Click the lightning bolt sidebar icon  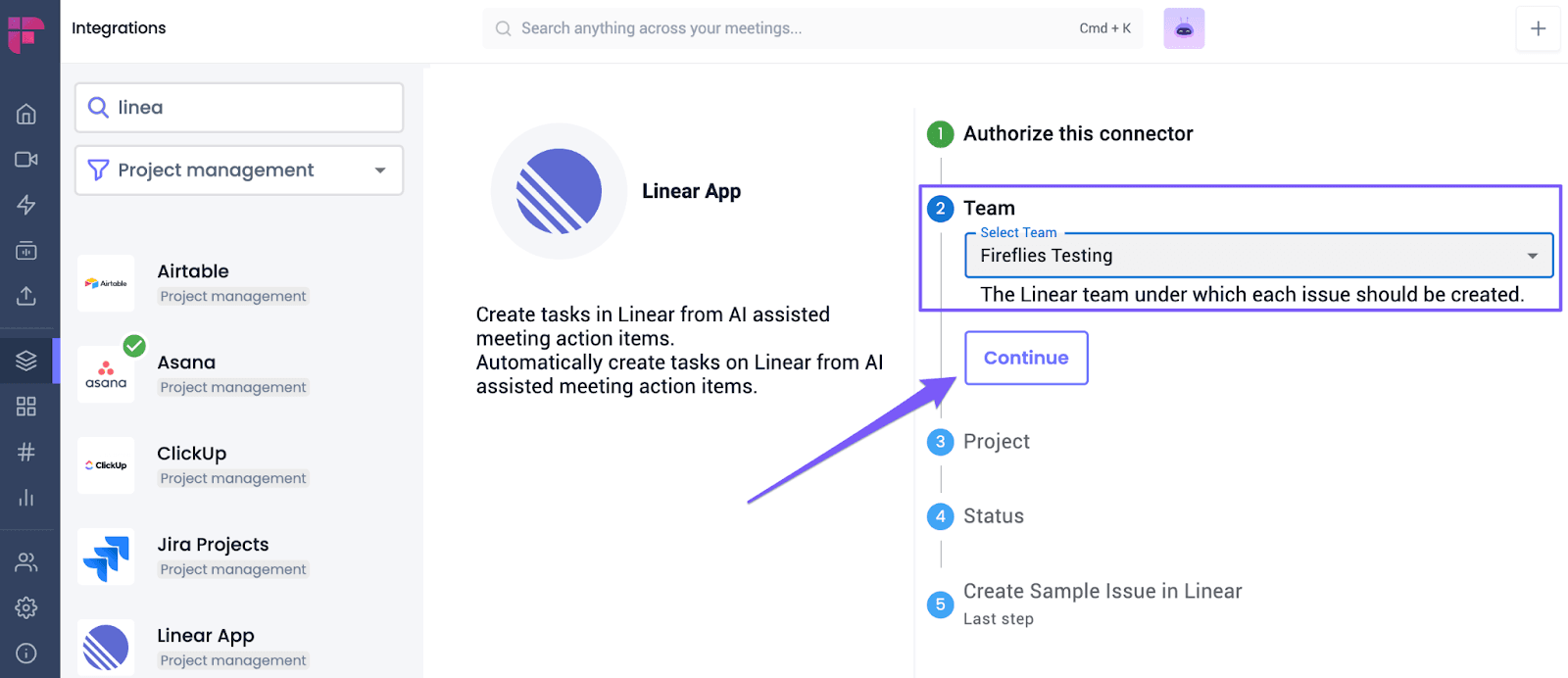pos(26,205)
